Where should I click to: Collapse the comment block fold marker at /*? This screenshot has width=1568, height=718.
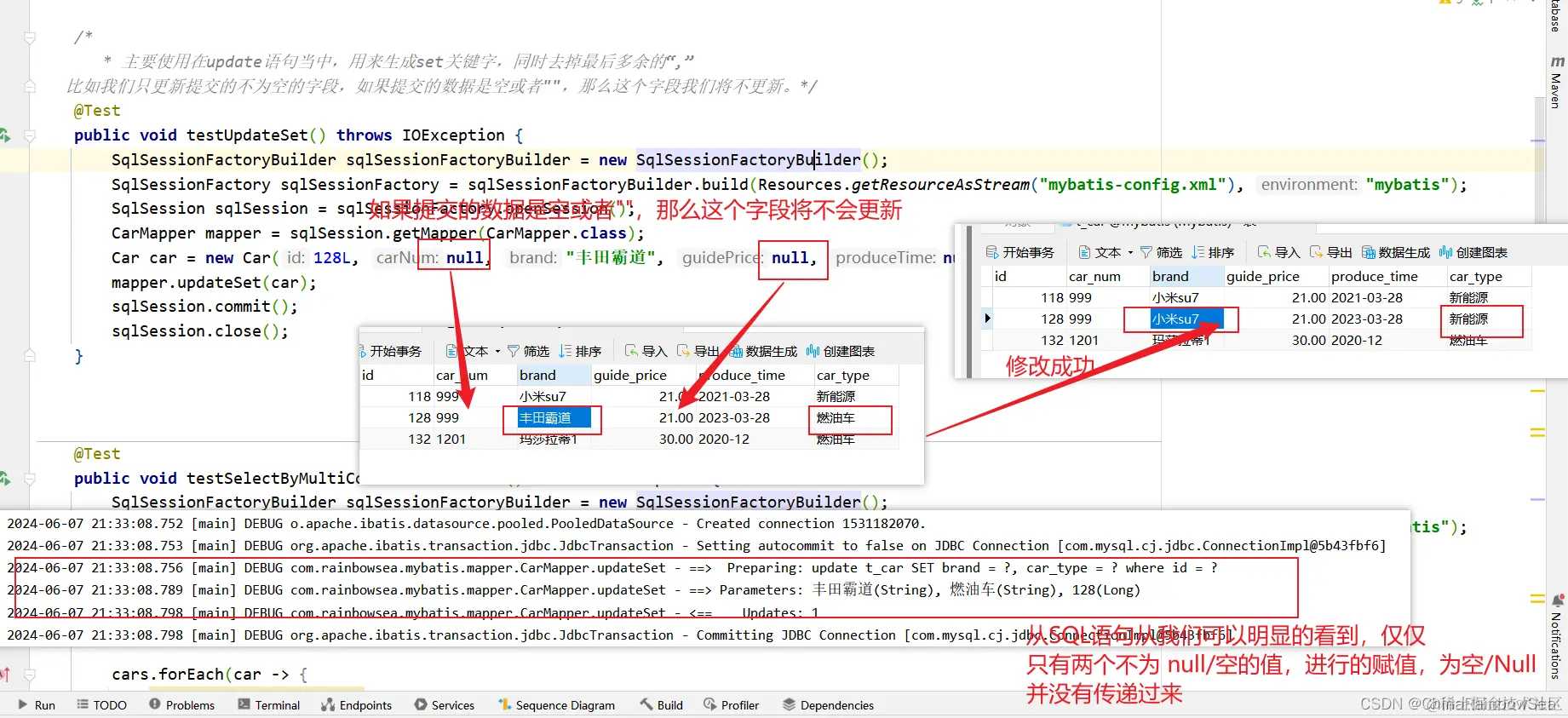(30, 37)
